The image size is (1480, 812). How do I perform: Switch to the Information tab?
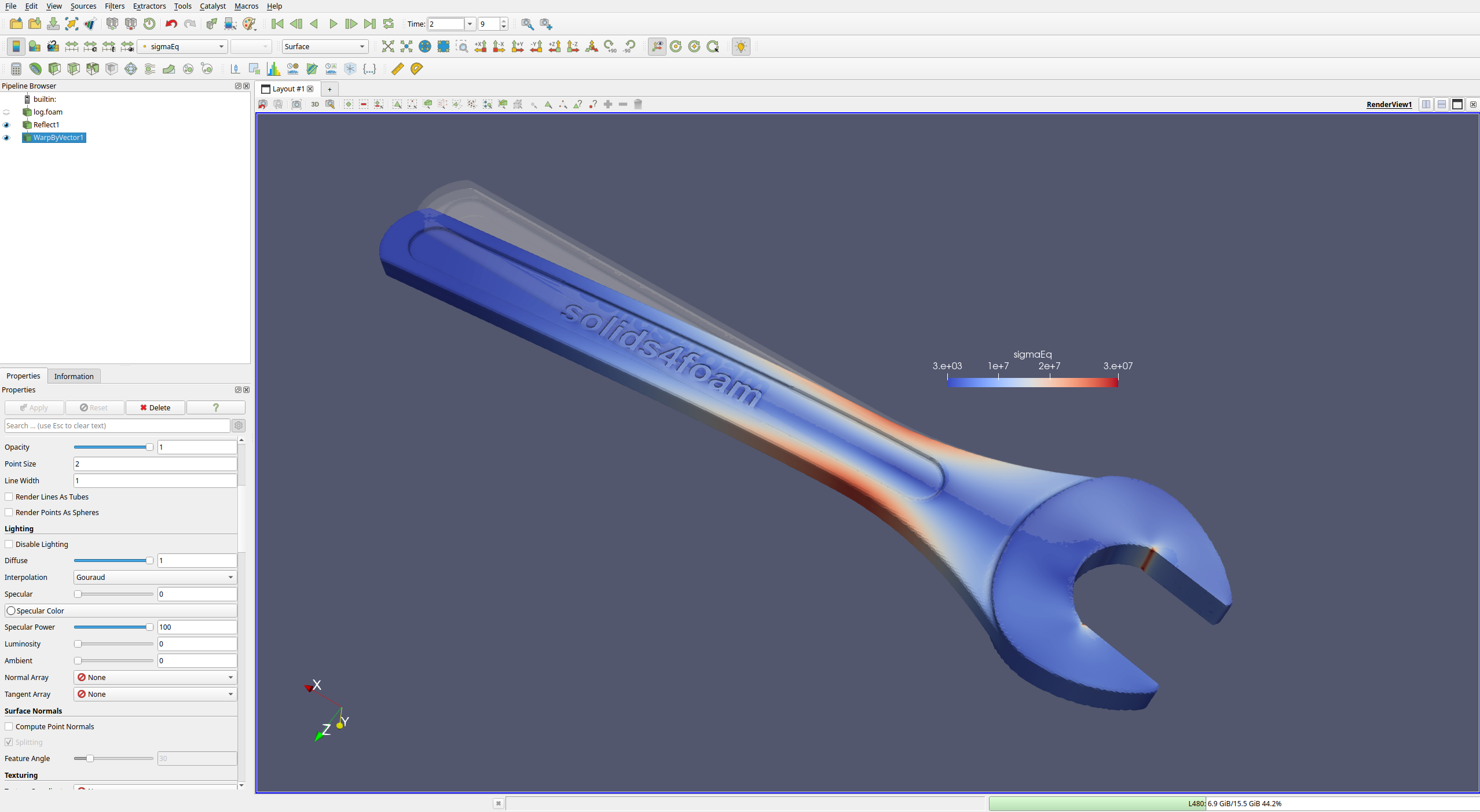click(x=74, y=376)
